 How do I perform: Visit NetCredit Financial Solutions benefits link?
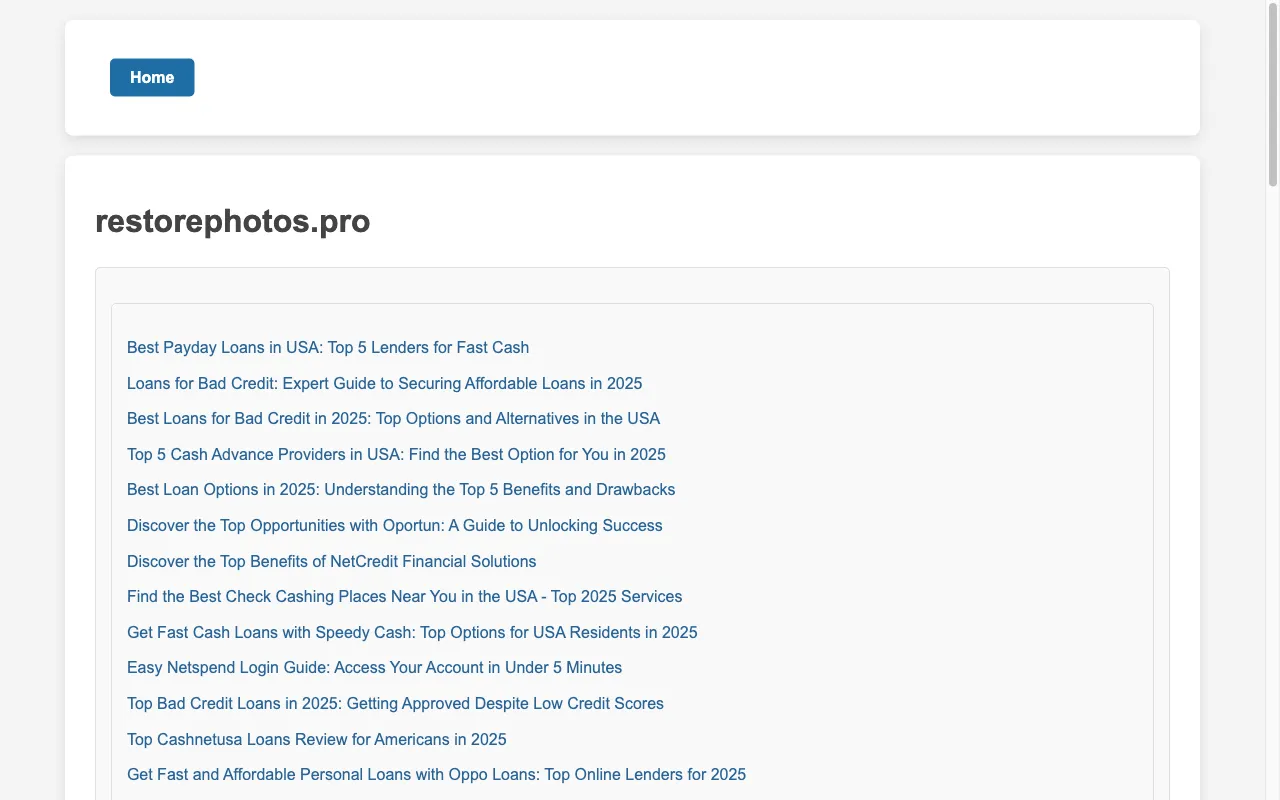click(332, 561)
